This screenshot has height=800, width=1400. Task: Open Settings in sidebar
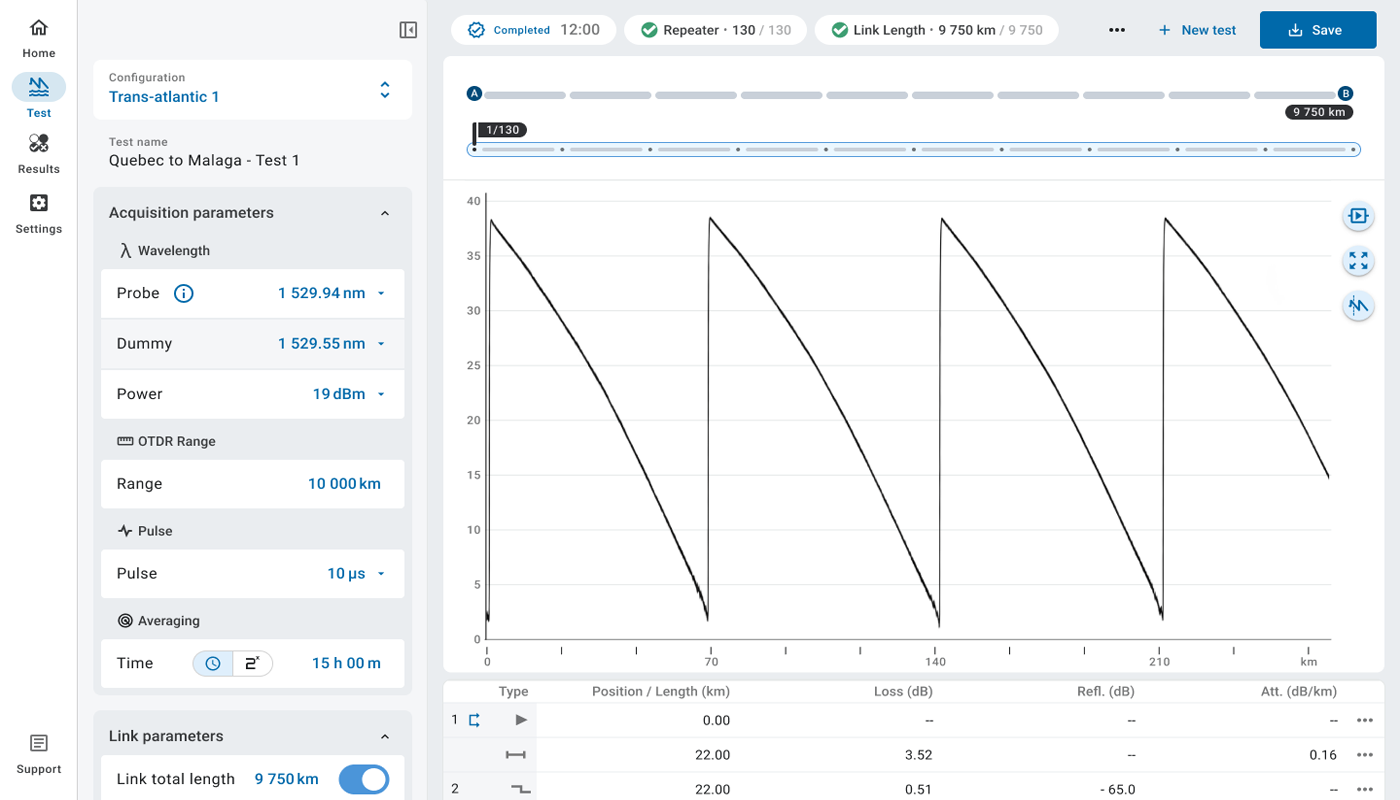(39, 214)
